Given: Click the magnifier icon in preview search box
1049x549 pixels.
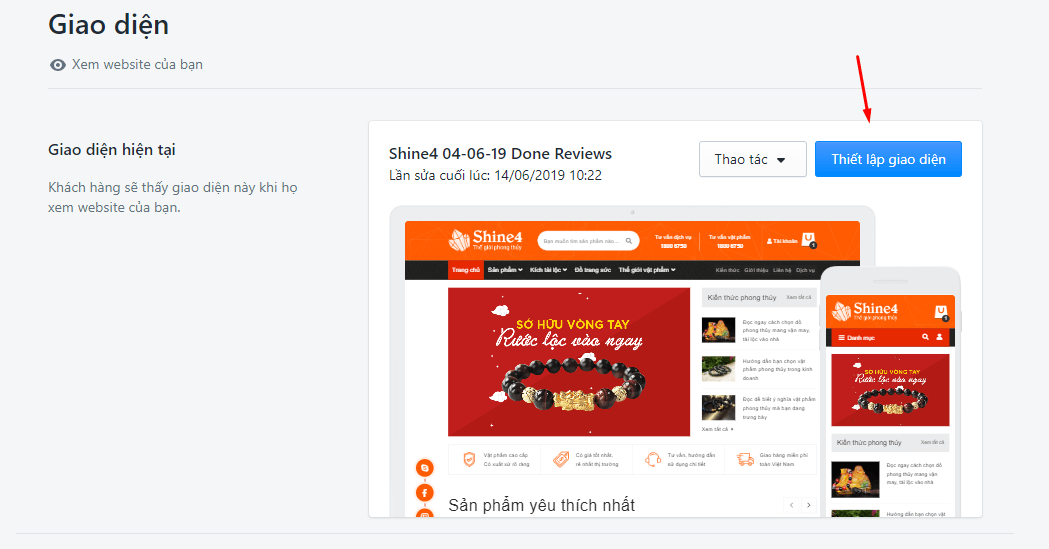Looking at the screenshot, I should coord(629,241).
